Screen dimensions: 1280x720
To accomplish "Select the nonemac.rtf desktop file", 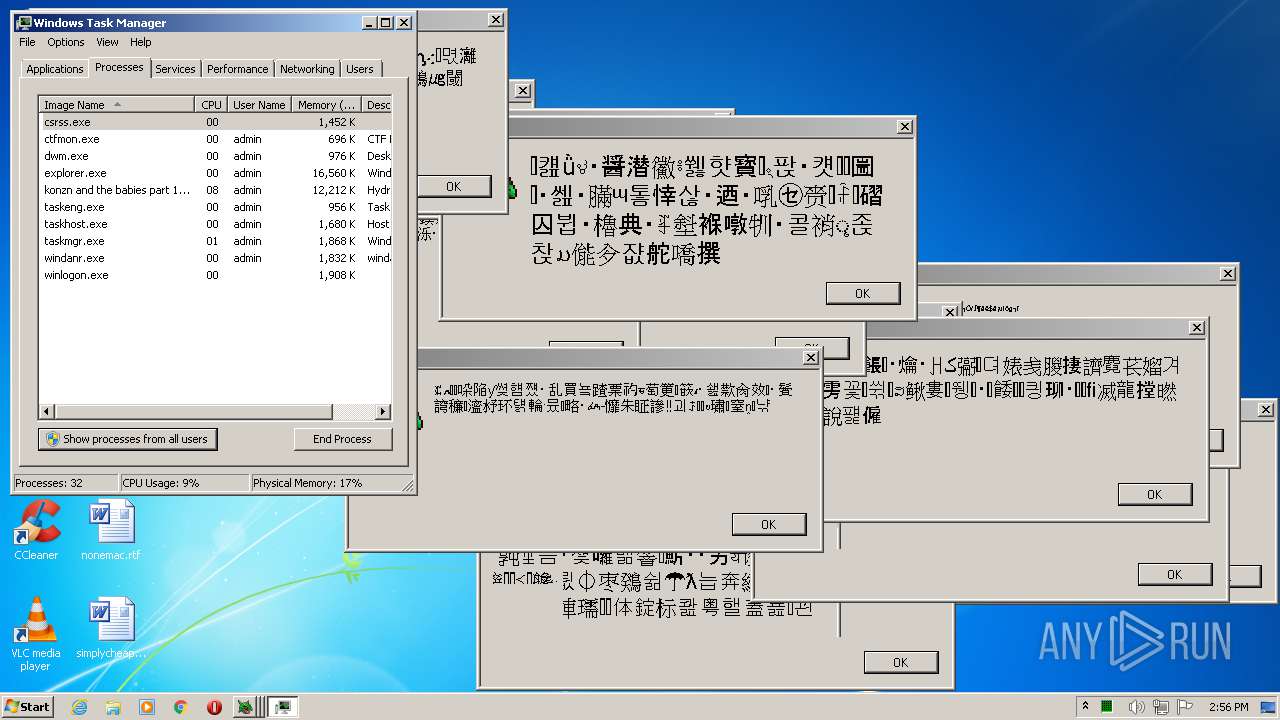I will click(110, 531).
